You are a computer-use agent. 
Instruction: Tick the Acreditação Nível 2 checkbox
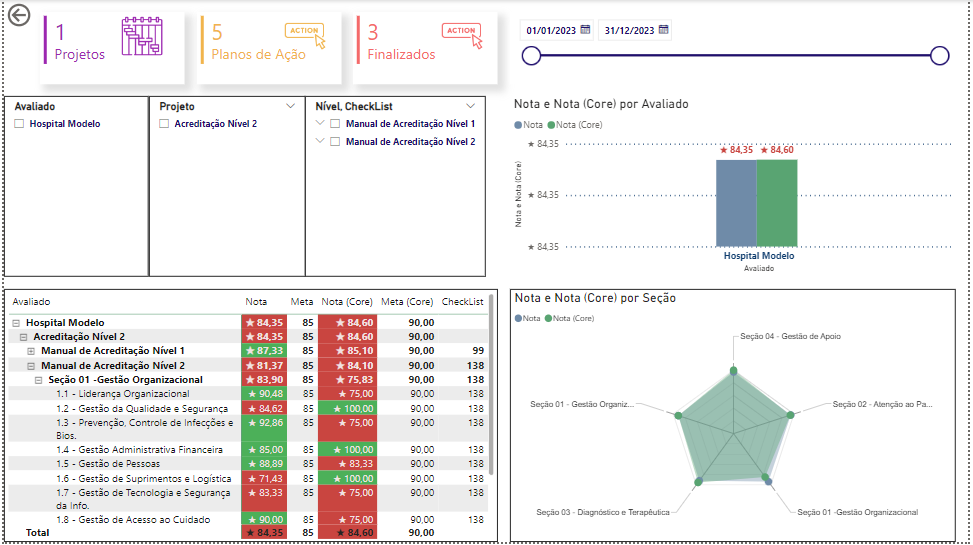tap(164, 124)
